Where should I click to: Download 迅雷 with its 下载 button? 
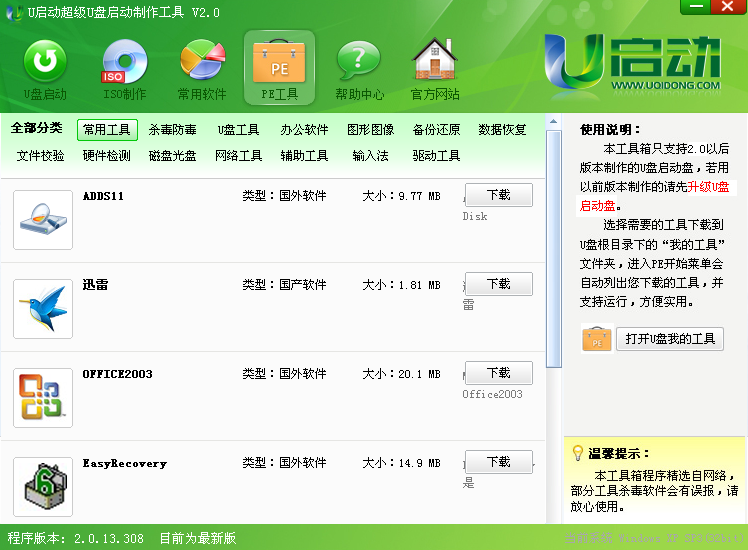(499, 284)
